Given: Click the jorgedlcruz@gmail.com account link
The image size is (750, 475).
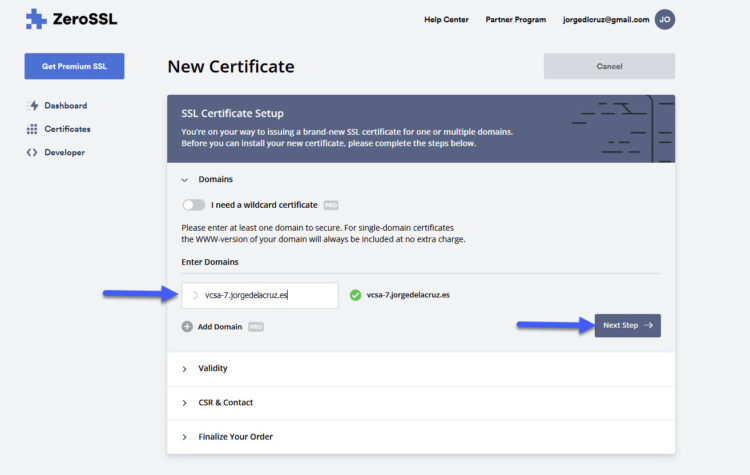Looking at the screenshot, I should [x=606, y=20].
